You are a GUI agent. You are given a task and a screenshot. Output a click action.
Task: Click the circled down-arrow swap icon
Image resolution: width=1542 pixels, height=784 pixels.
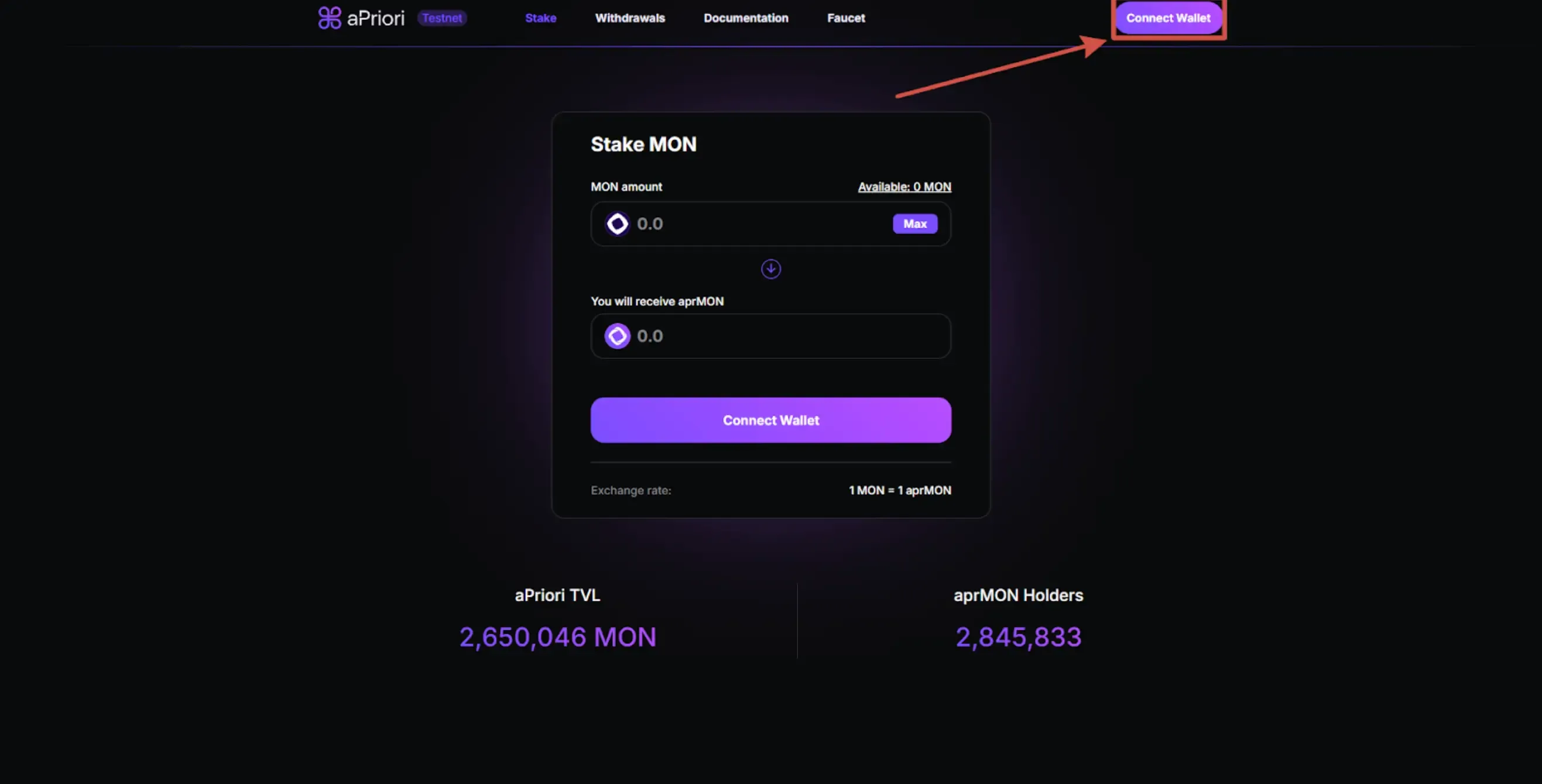pos(770,269)
